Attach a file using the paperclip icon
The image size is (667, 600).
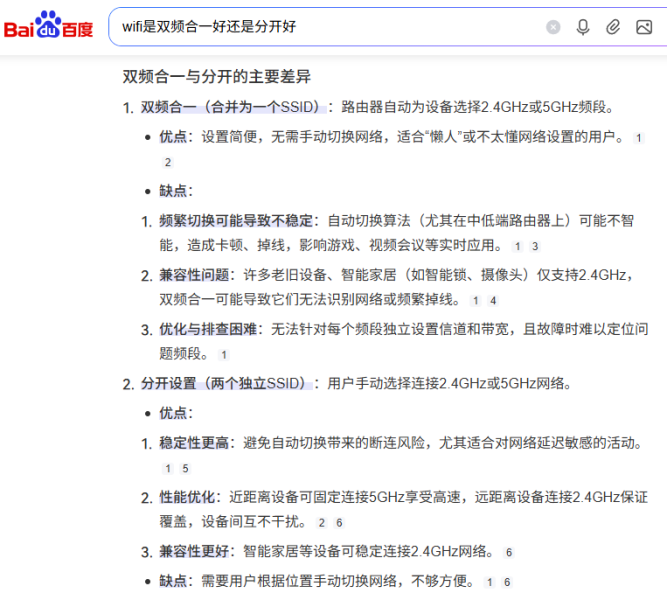coord(613,27)
